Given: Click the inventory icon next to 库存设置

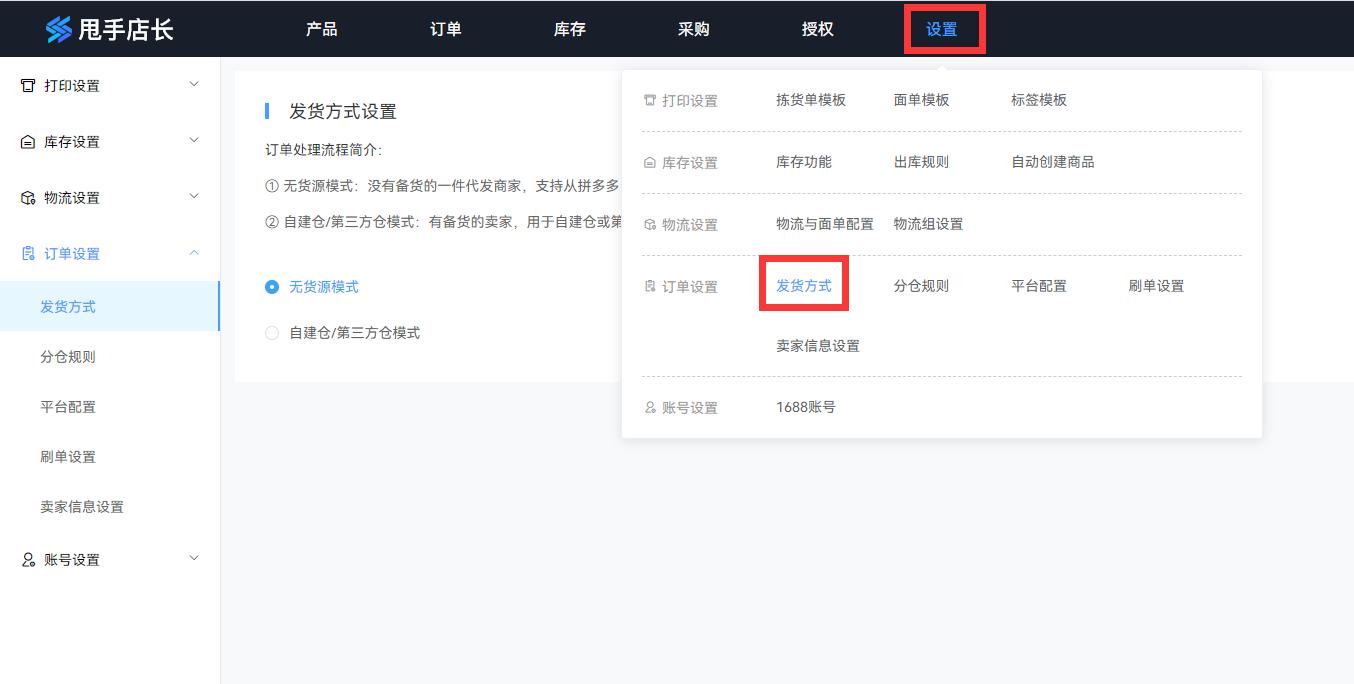Looking at the screenshot, I should tap(26, 141).
